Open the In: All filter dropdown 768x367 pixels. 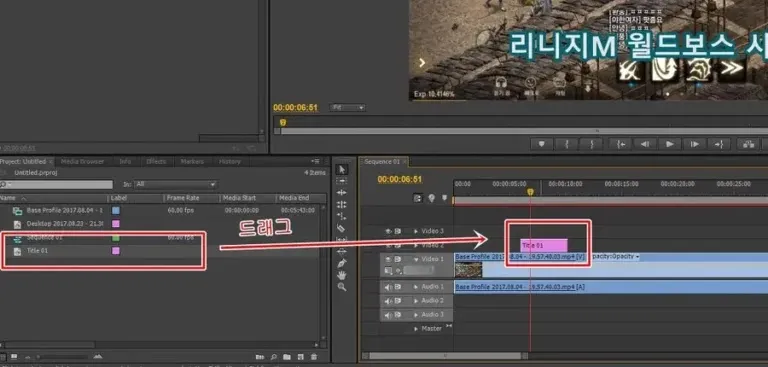point(176,184)
